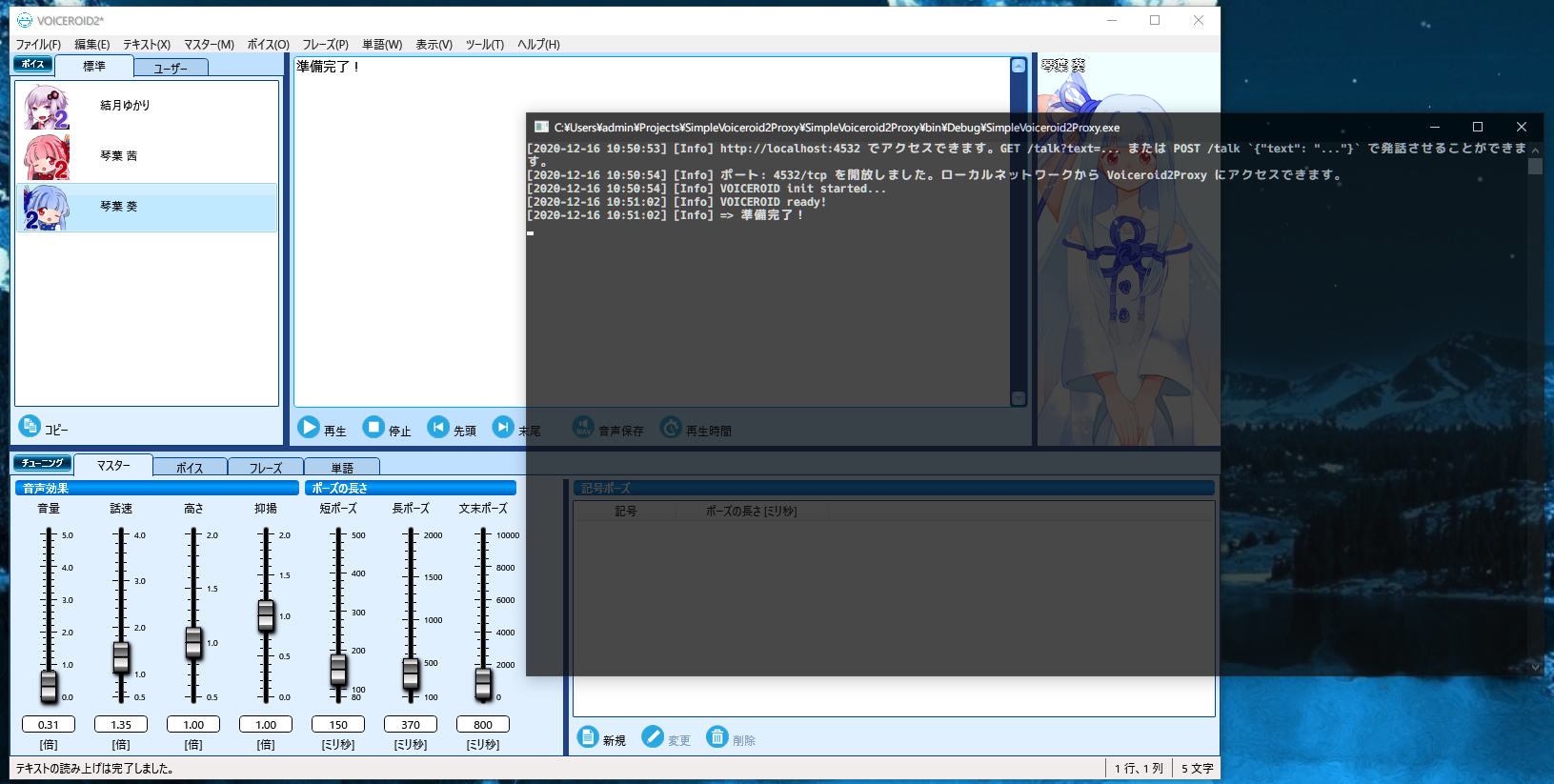Click the 文末ポーズ value field showing 800
The width and height of the screenshot is (1554, 784).
(483, 725)
